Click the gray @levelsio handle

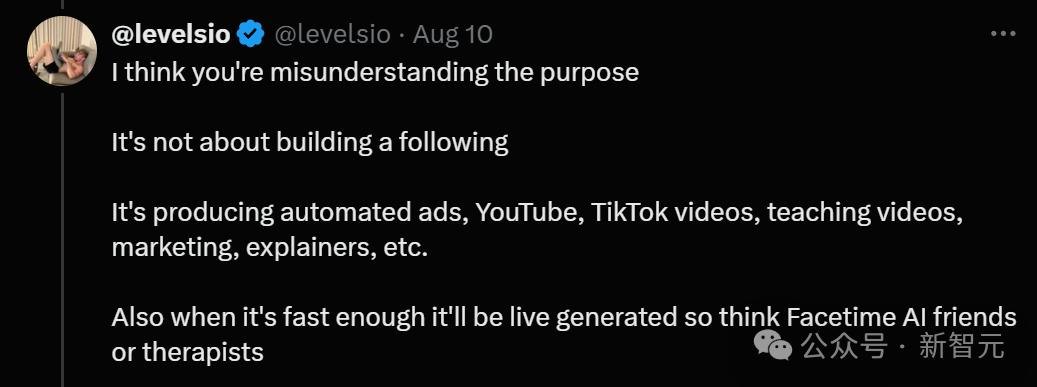(x=333, y=34)
